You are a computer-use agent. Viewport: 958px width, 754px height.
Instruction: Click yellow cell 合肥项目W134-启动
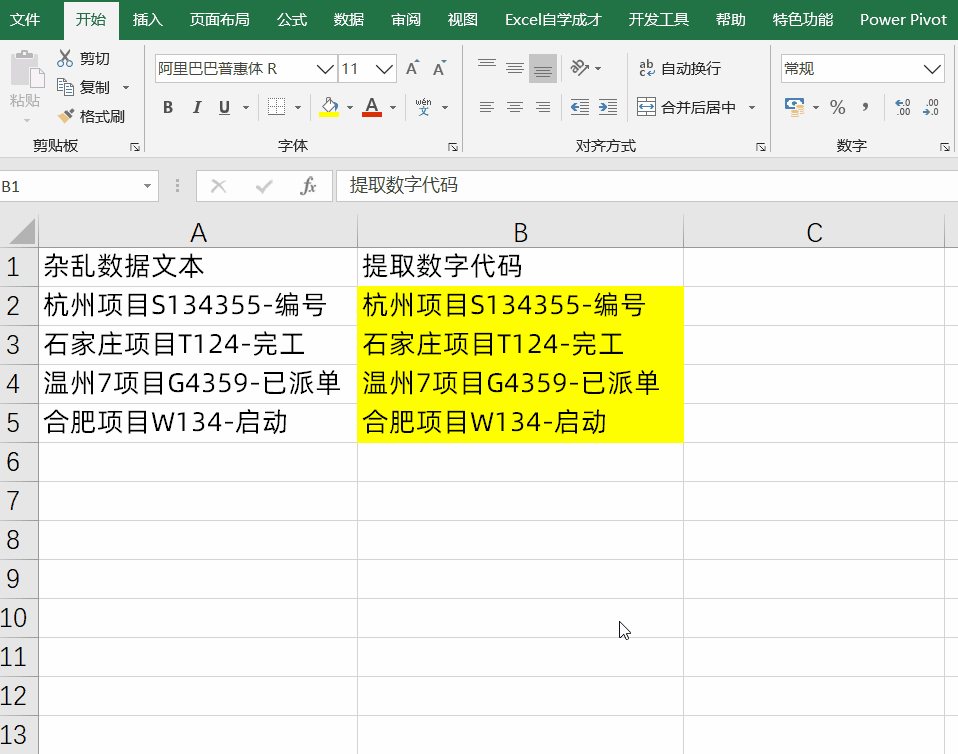(520, 423)
